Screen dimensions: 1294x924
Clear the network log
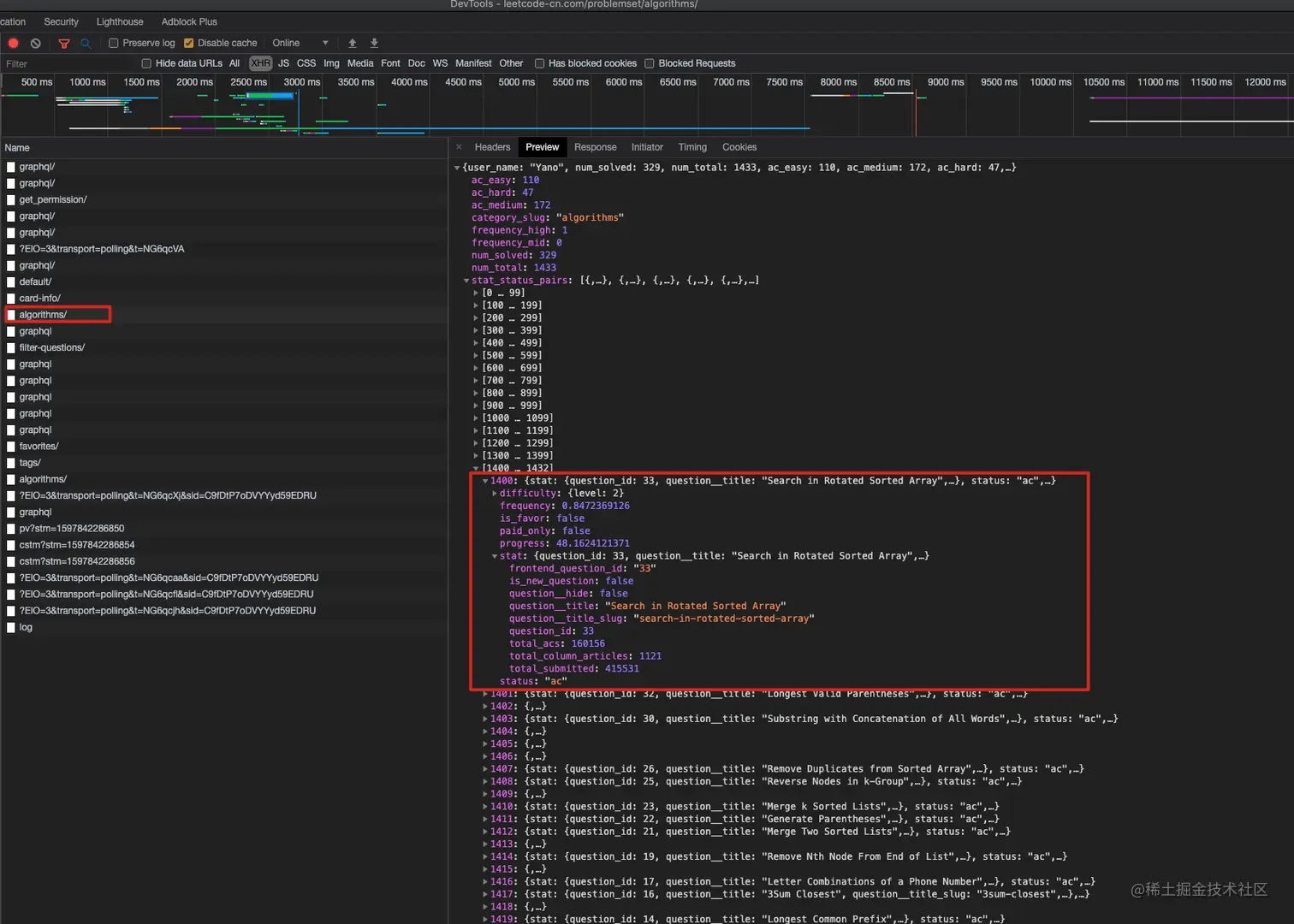35,43
